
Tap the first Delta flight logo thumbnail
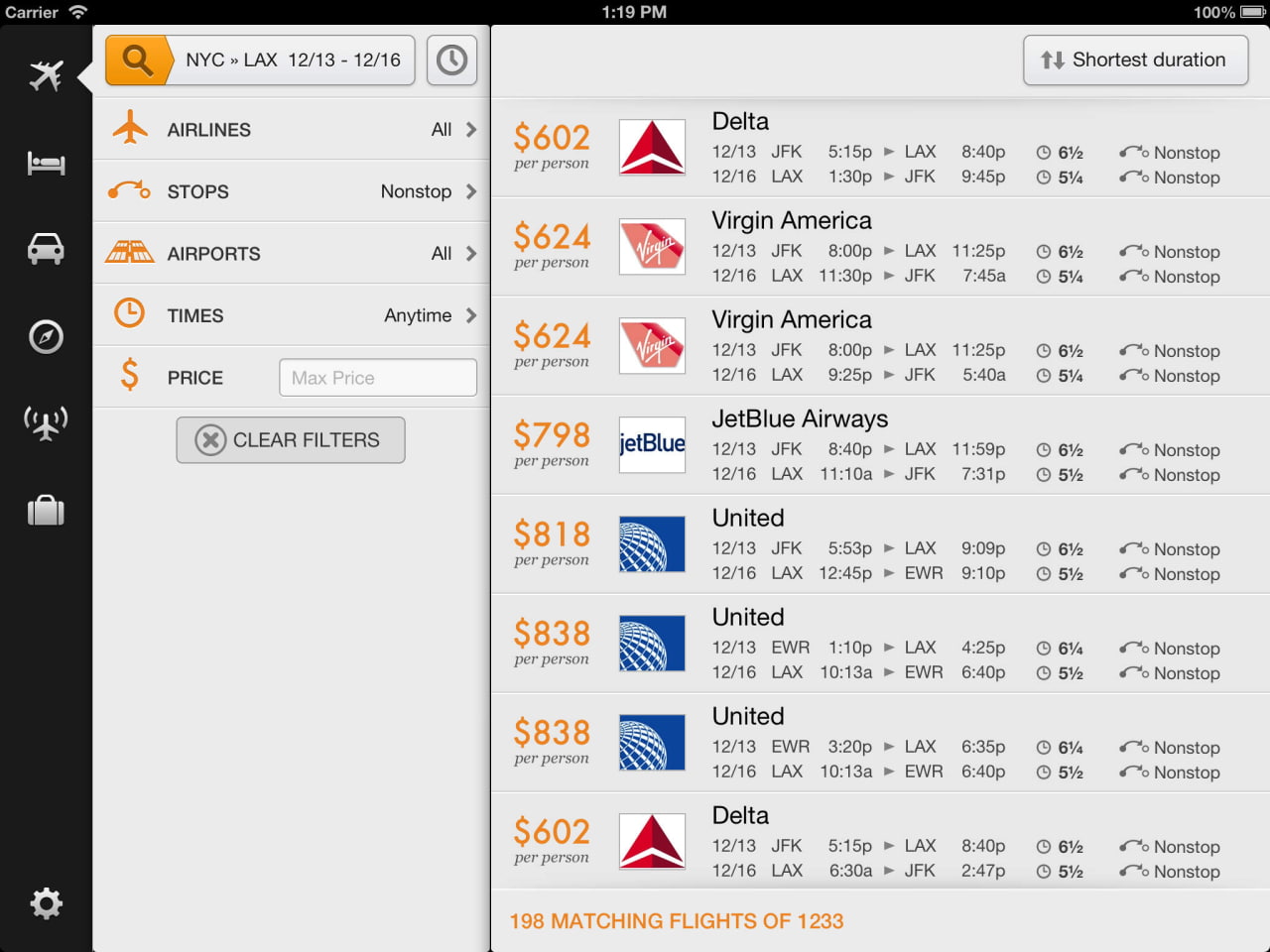[652, 148]
